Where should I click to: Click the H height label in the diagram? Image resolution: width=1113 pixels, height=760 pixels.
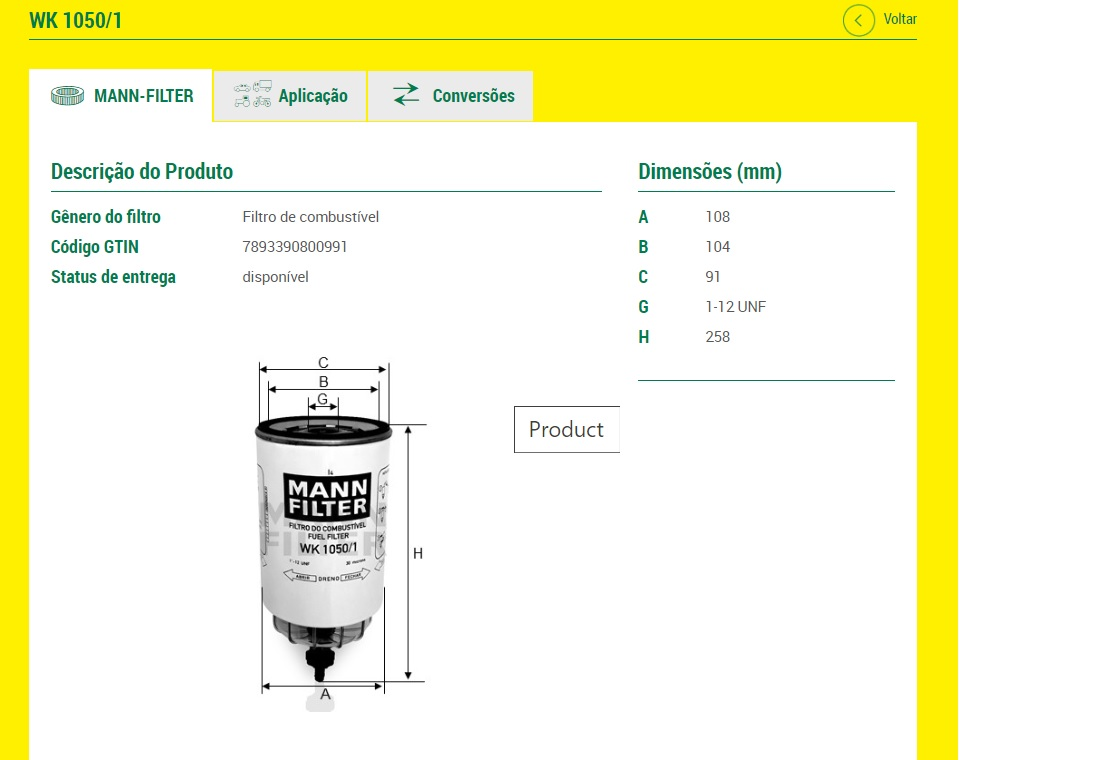418,553
